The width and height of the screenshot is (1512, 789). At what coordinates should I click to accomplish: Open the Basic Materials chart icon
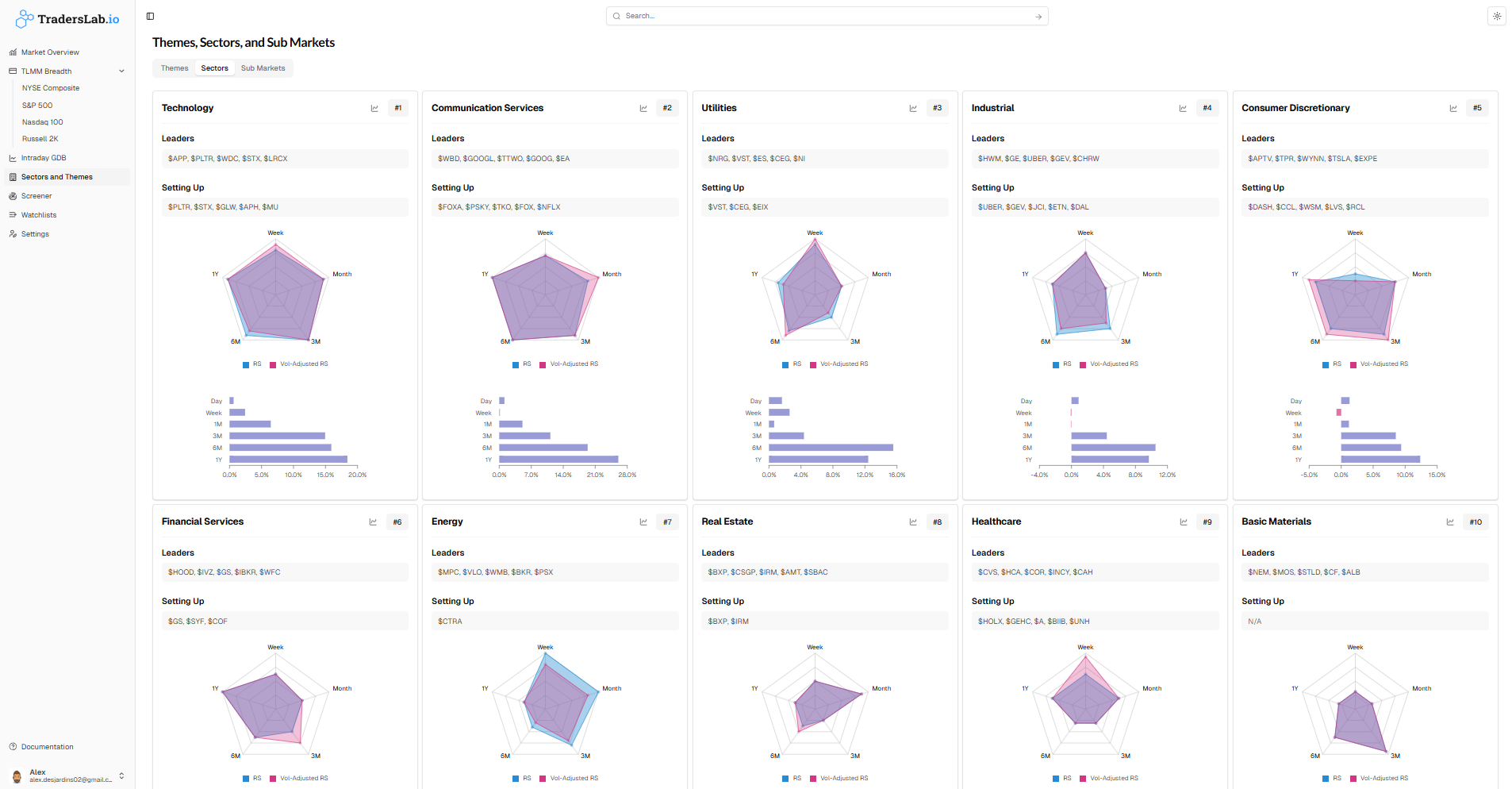[x=1450, y=522]
